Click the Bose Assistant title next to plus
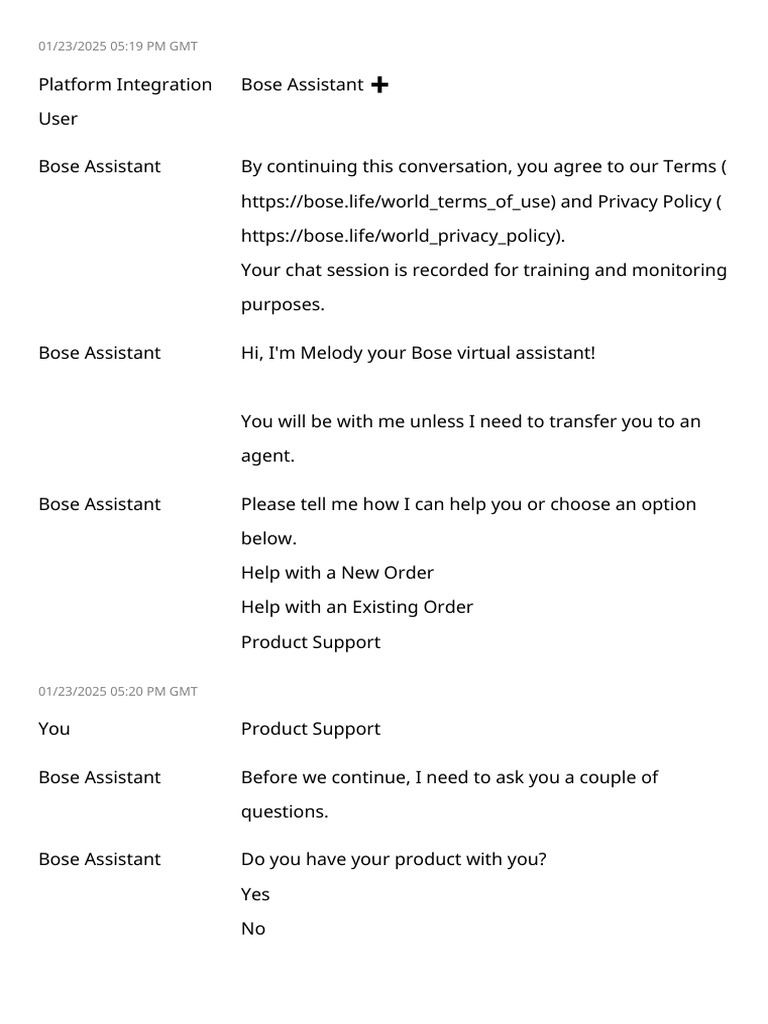Screen dimensions: 768x1024 click(302, 85)
